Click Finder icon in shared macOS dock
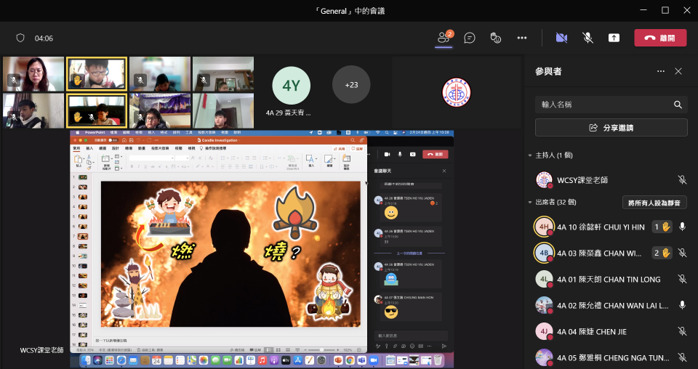The image size is (698, 369). coord(86,360)
